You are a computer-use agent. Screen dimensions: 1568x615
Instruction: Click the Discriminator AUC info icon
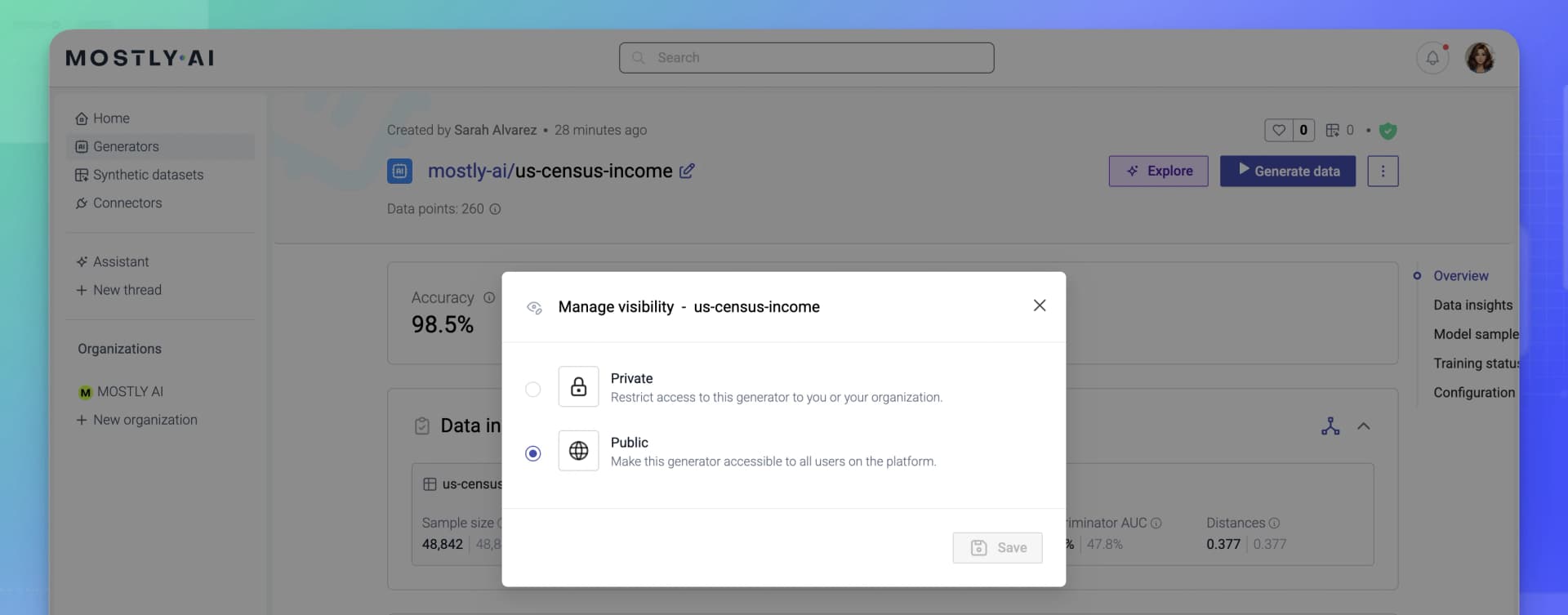tap(1156, 524)
